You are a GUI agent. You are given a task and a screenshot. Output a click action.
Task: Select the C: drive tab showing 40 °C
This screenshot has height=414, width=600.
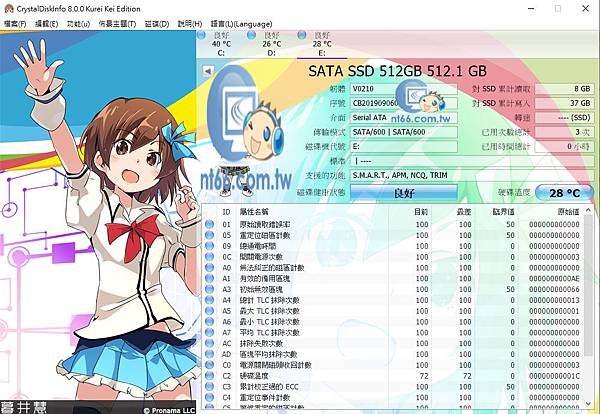tap(221, 44)
